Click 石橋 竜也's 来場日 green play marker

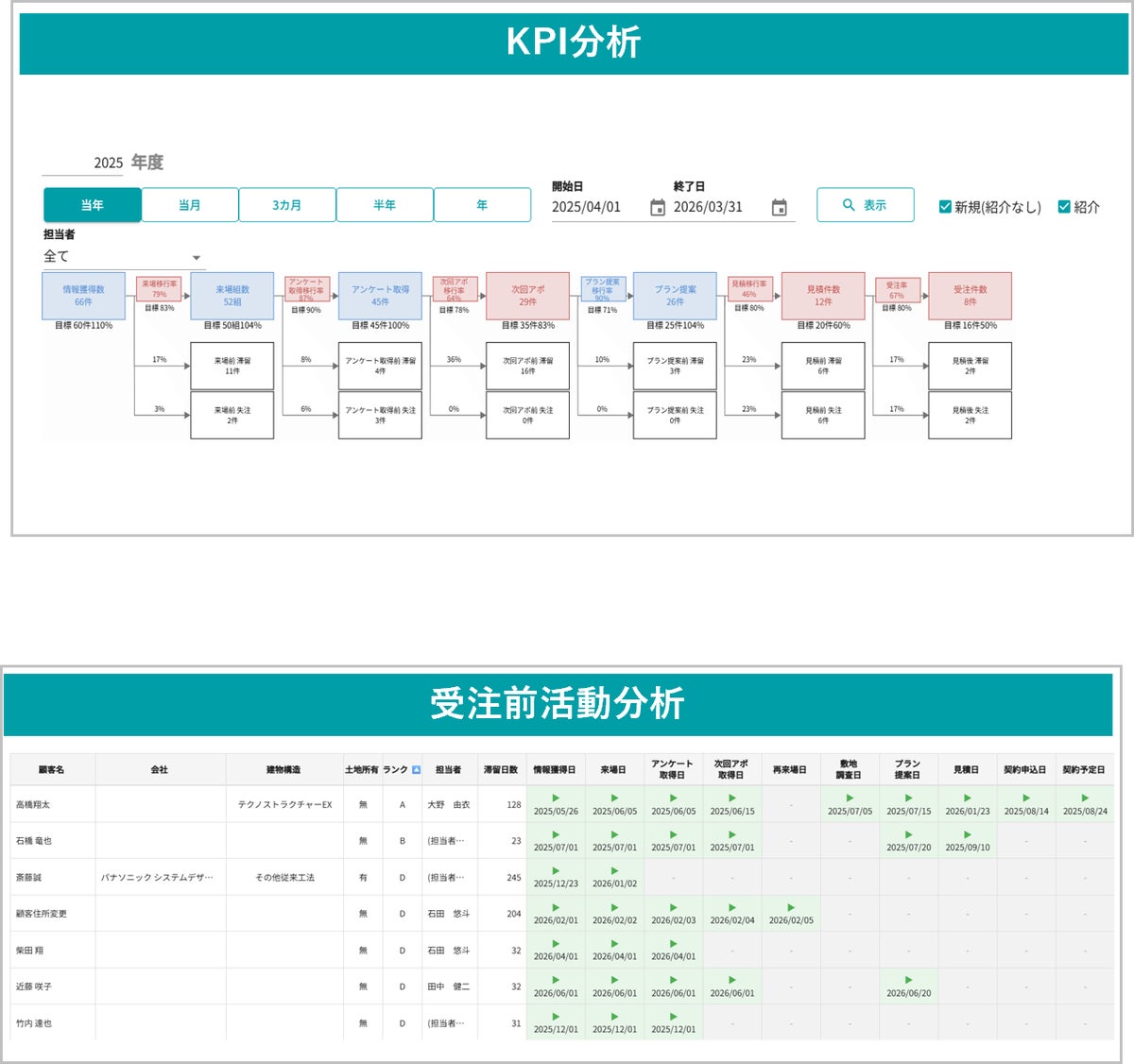(x=614, y=834)
